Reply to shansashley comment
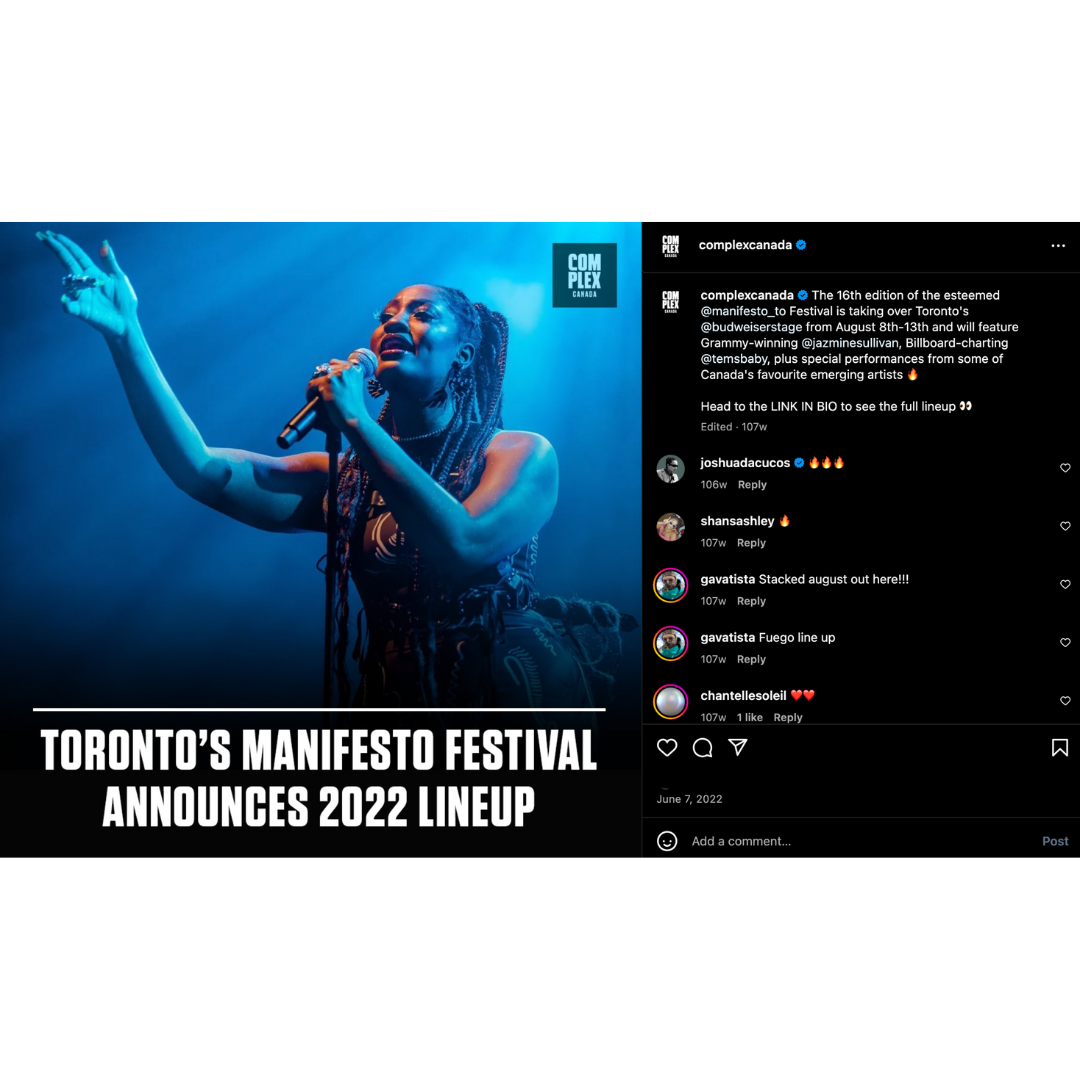 point(751,543)
